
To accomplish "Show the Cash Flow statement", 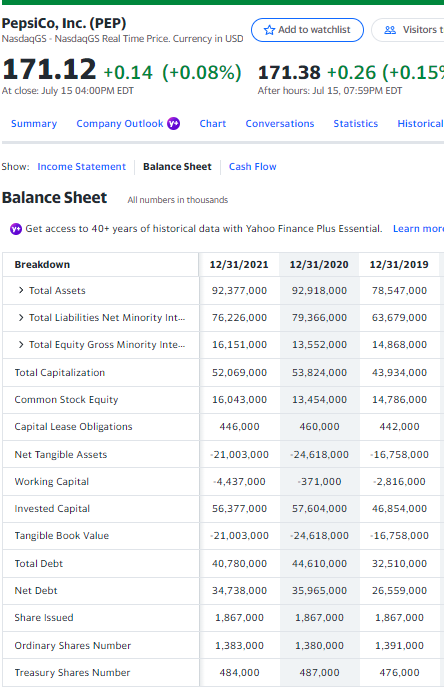I will (x=253, y=167).
